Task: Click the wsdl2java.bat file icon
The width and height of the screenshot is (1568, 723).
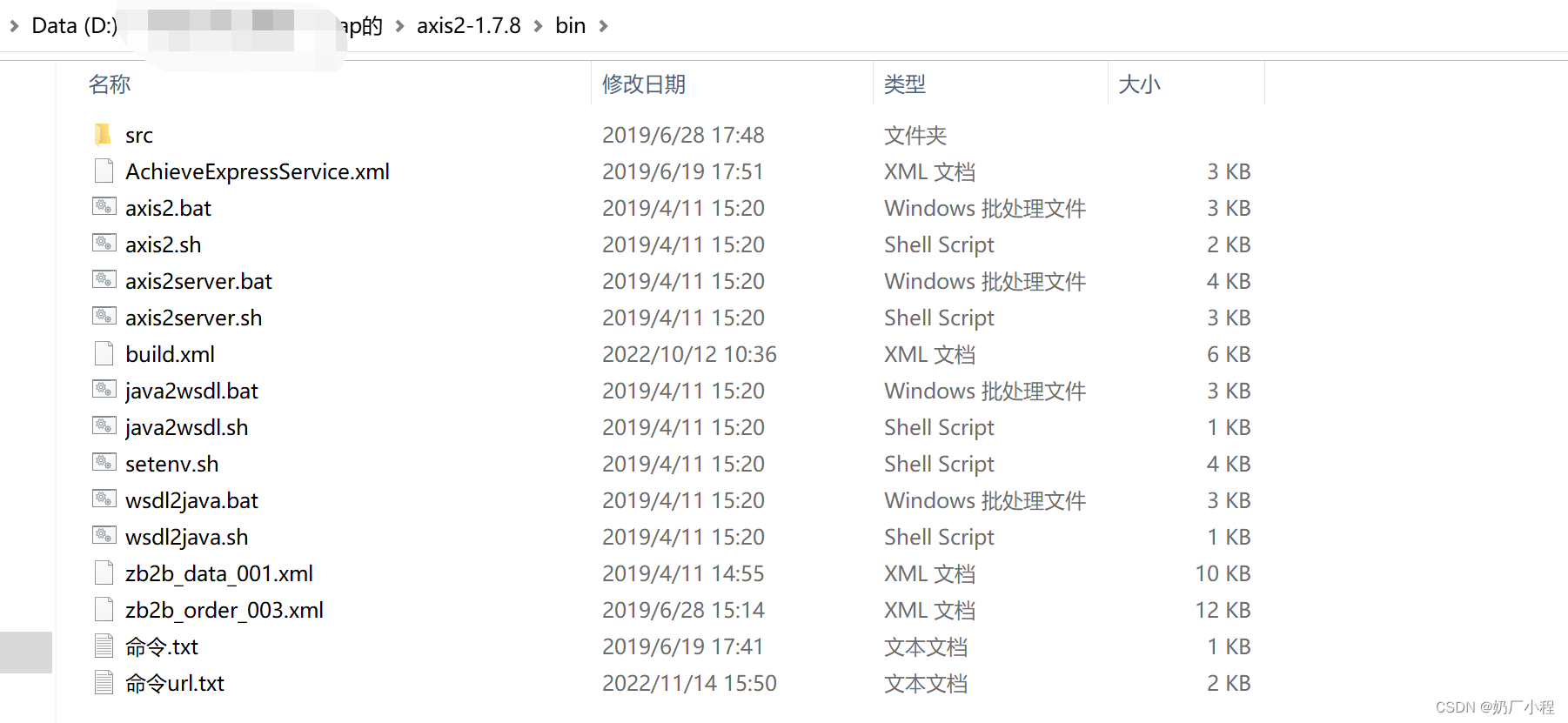Action: (104, 499)
